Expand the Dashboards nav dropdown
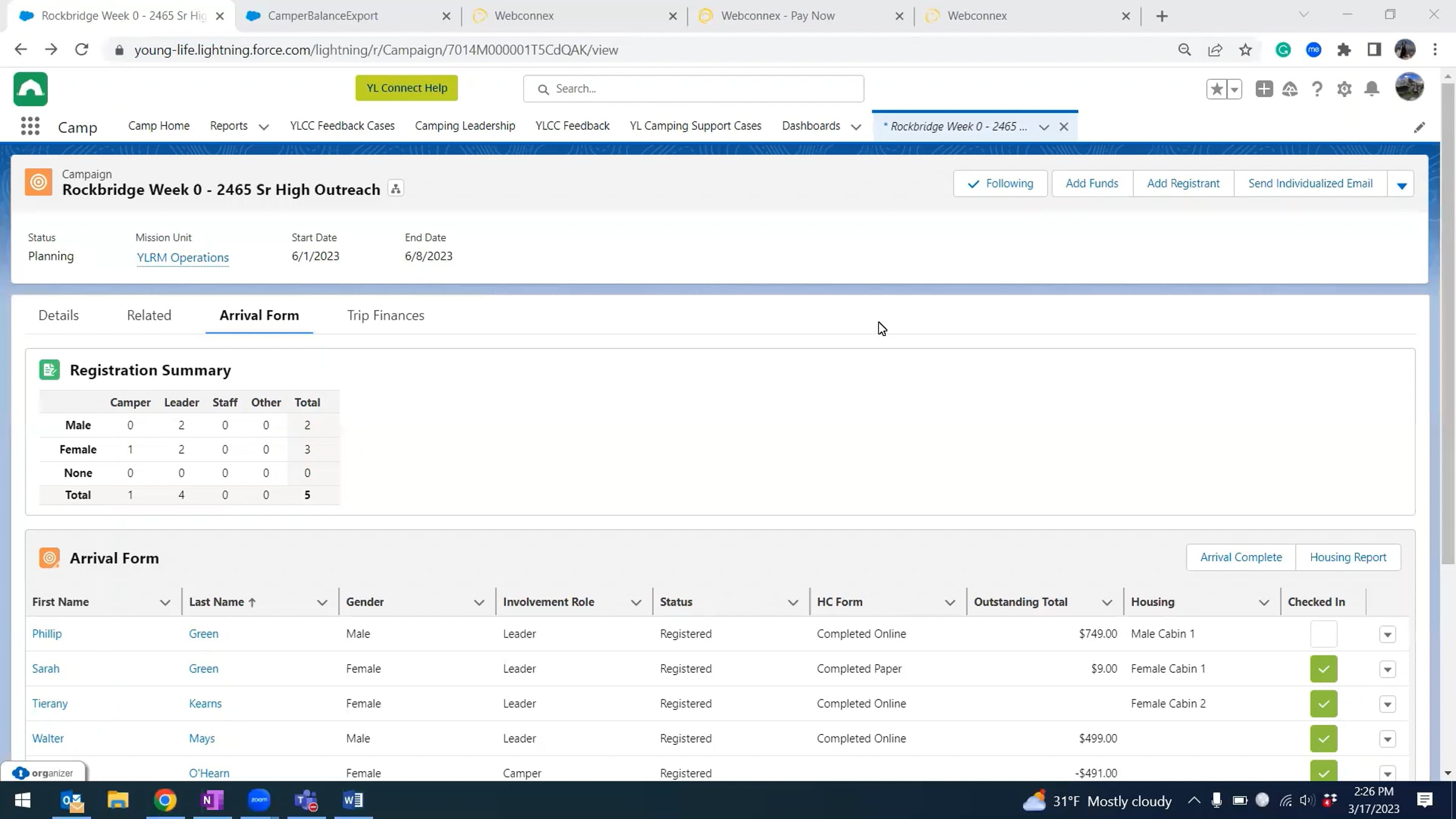The width and height of the screenshot is (1456, 819). coord(856,127)
